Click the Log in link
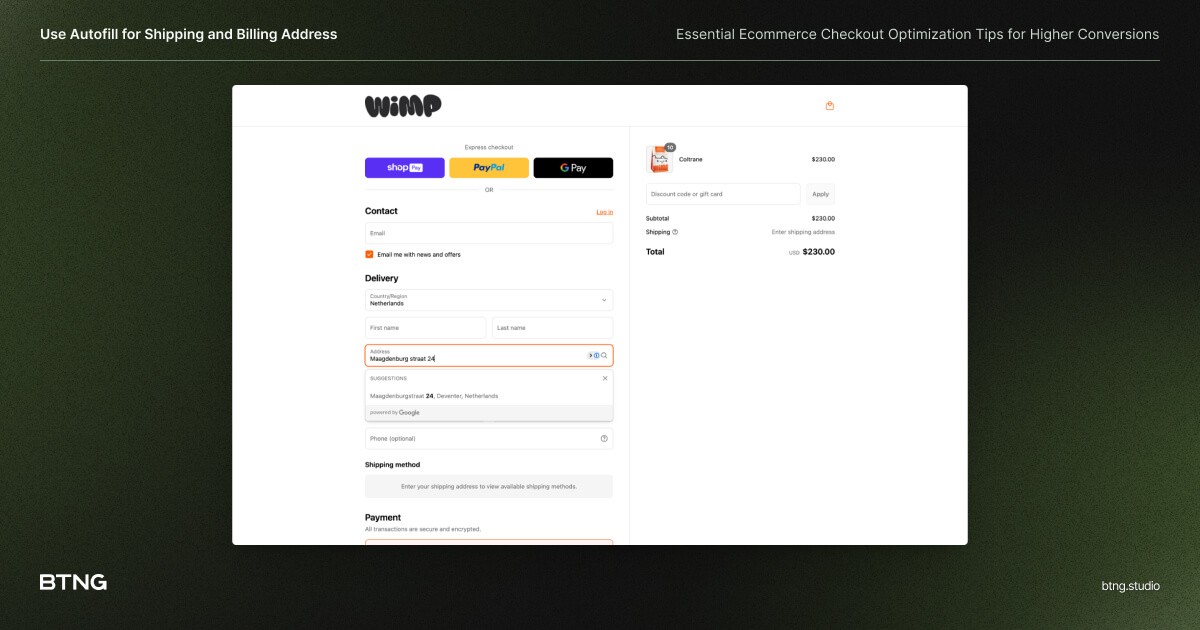Screen dimensions: 1200x630 click(605, 212)
